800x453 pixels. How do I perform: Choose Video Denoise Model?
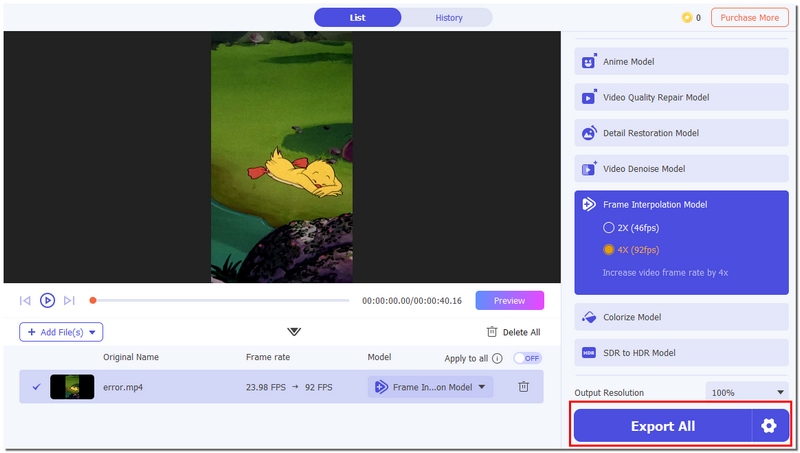pyautogui.click(x=682, y=168)
